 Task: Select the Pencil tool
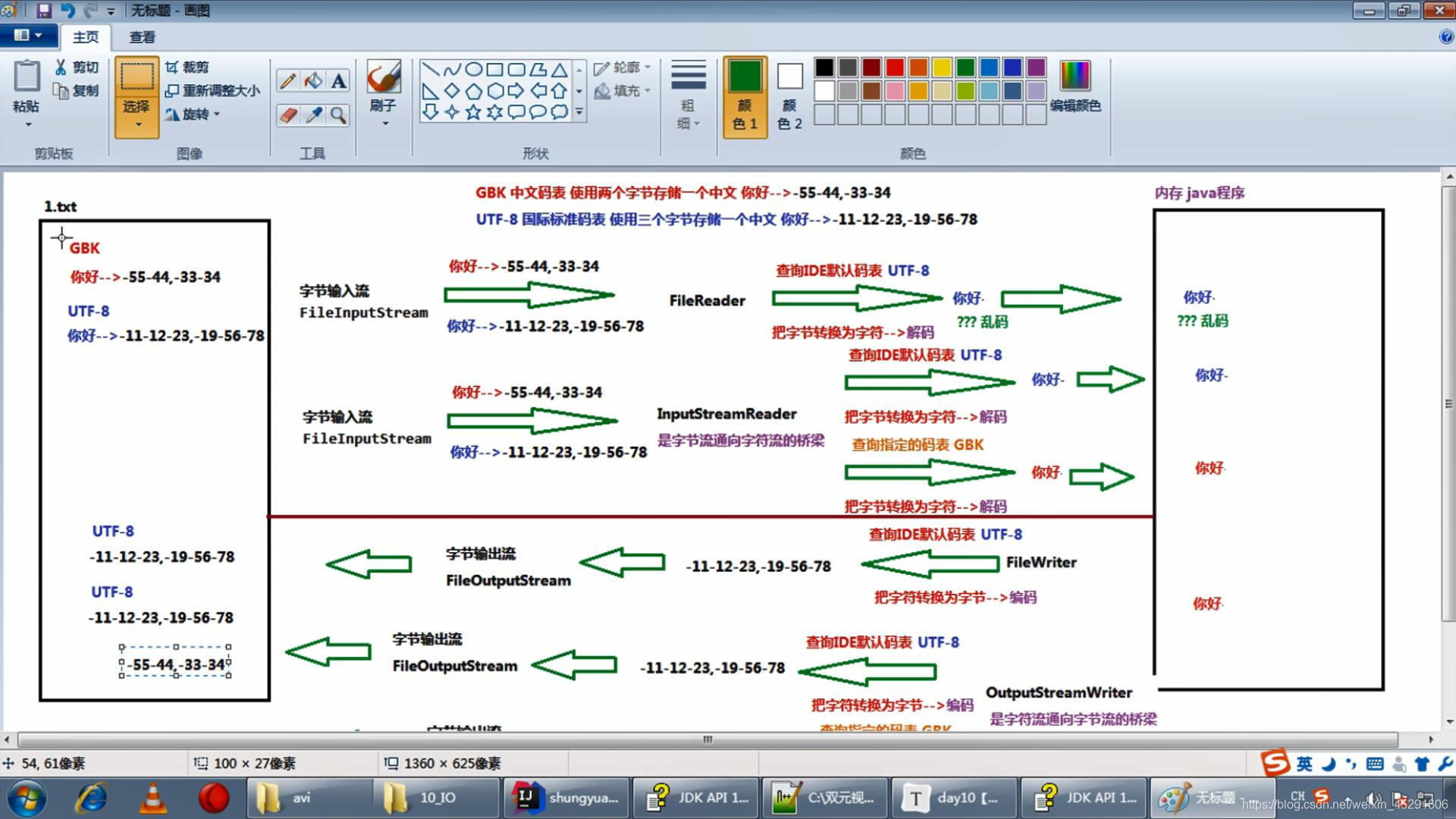[x=287, y=80]
